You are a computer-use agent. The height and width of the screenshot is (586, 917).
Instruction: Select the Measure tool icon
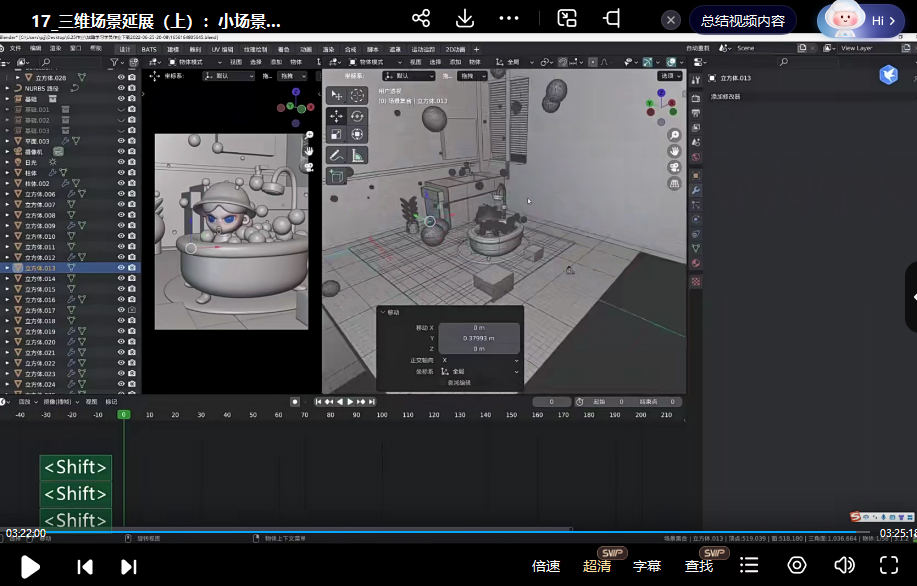pos(357,155)
